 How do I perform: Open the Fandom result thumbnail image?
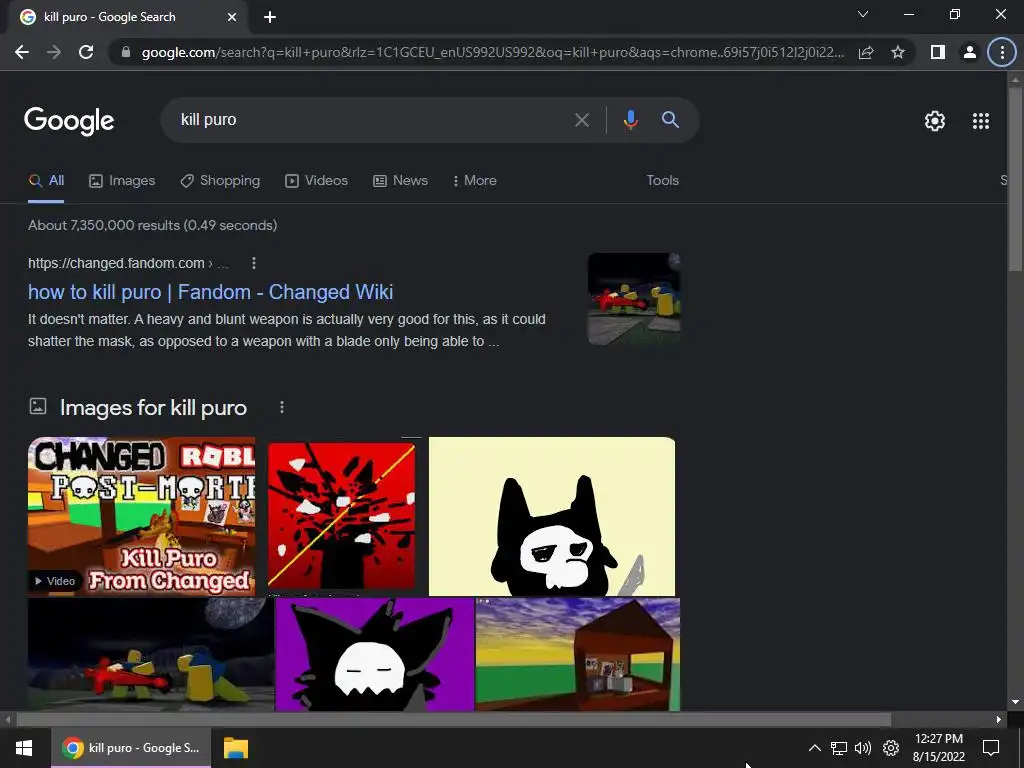click(634, 299)
